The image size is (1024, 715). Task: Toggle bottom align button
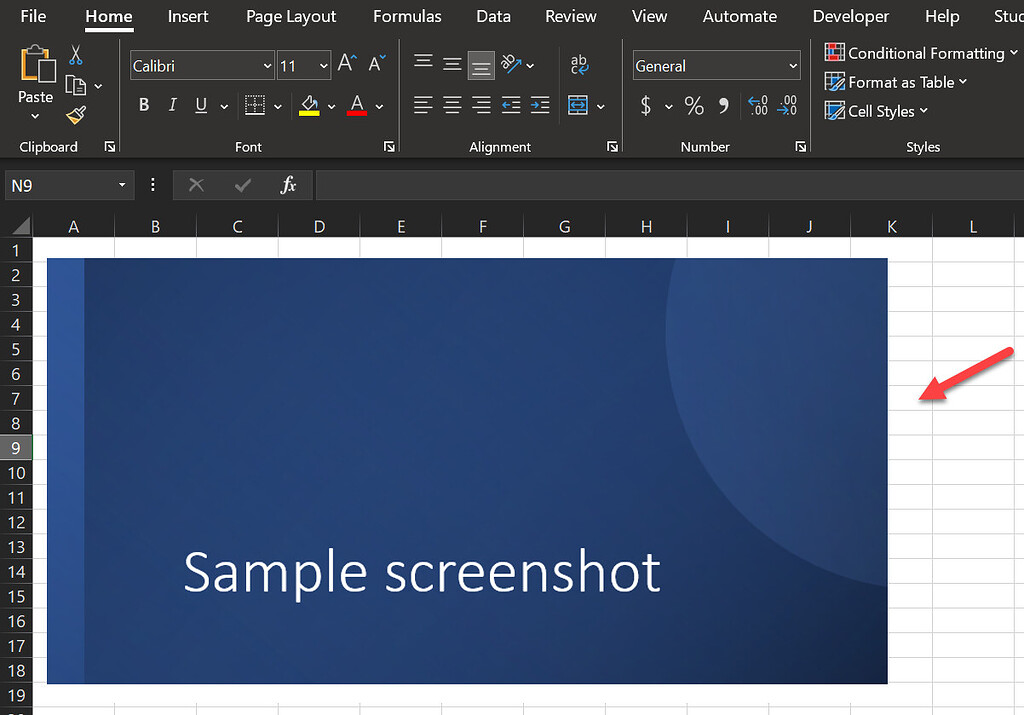481,65
